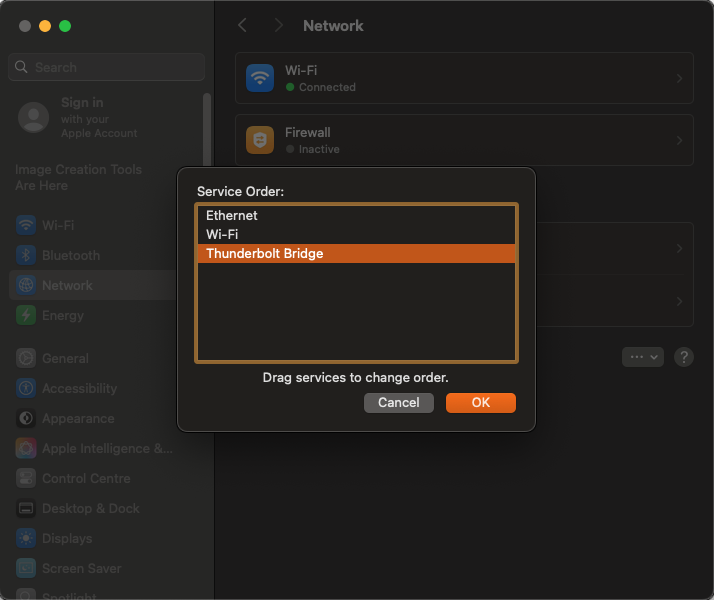
Task: Click the Search magnifier icon
Action: (x=21, y=67)
